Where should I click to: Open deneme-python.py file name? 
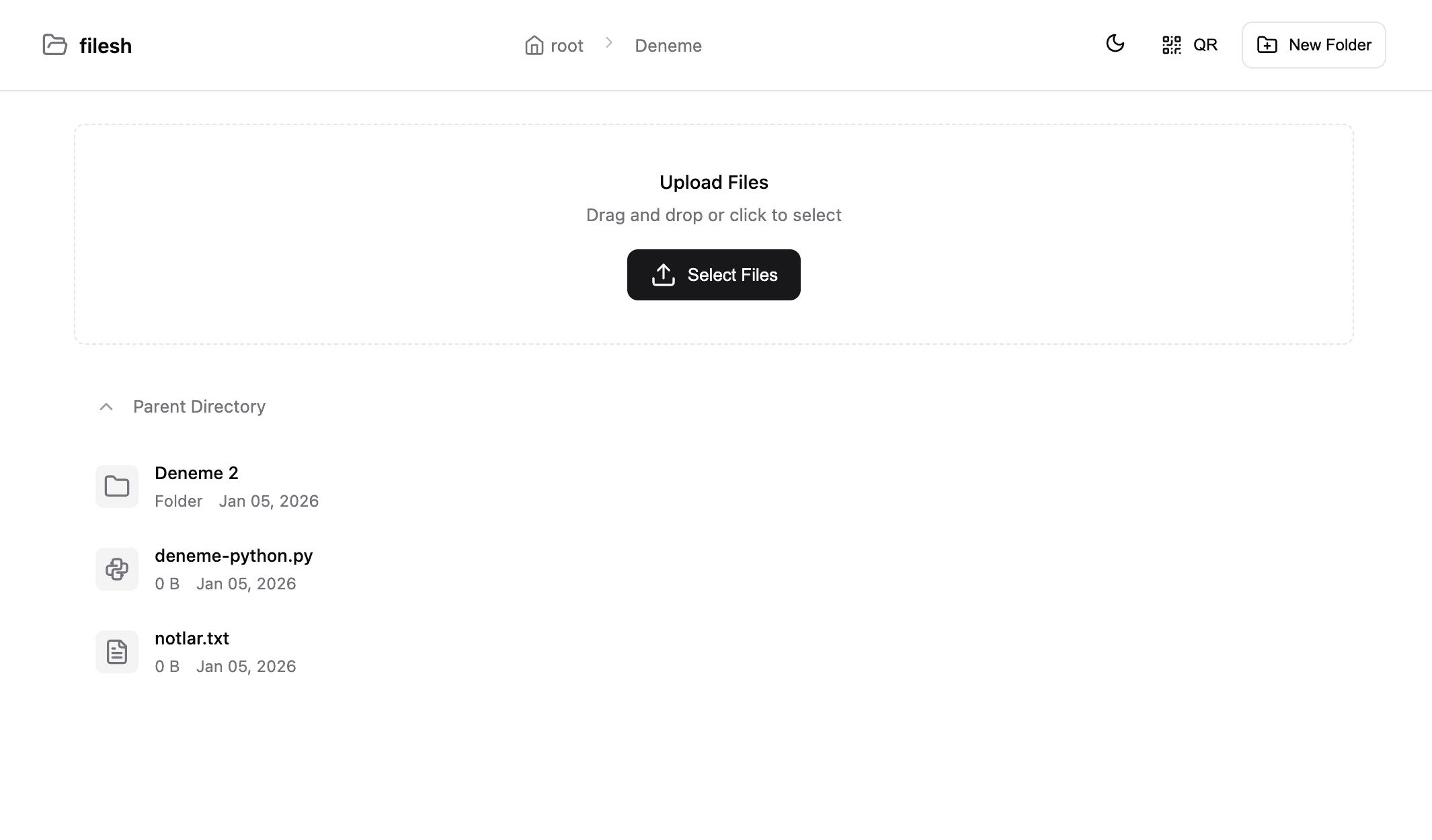[x=234, y=556]
